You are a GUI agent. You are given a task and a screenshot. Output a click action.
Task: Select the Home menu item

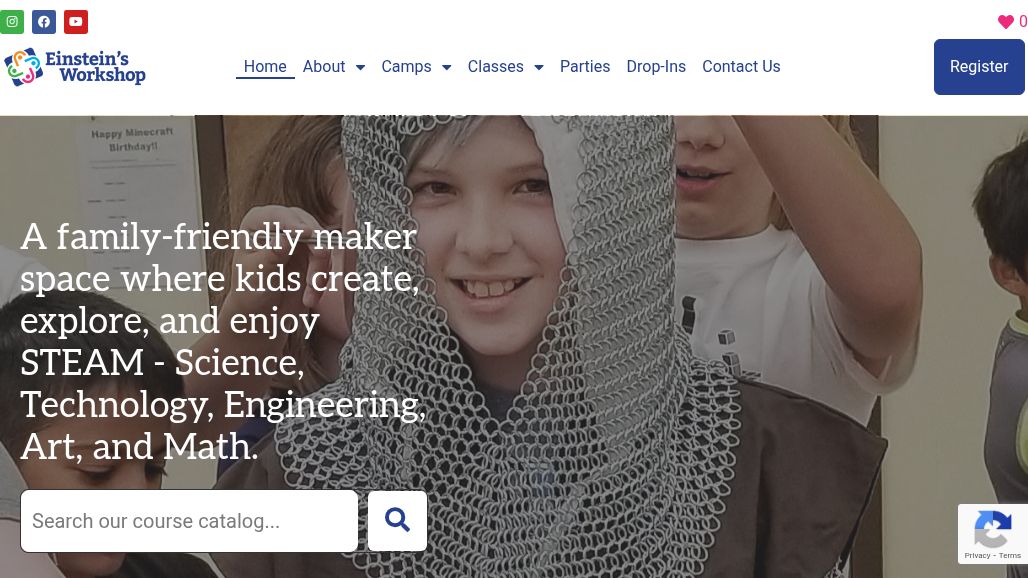[264, 66]
